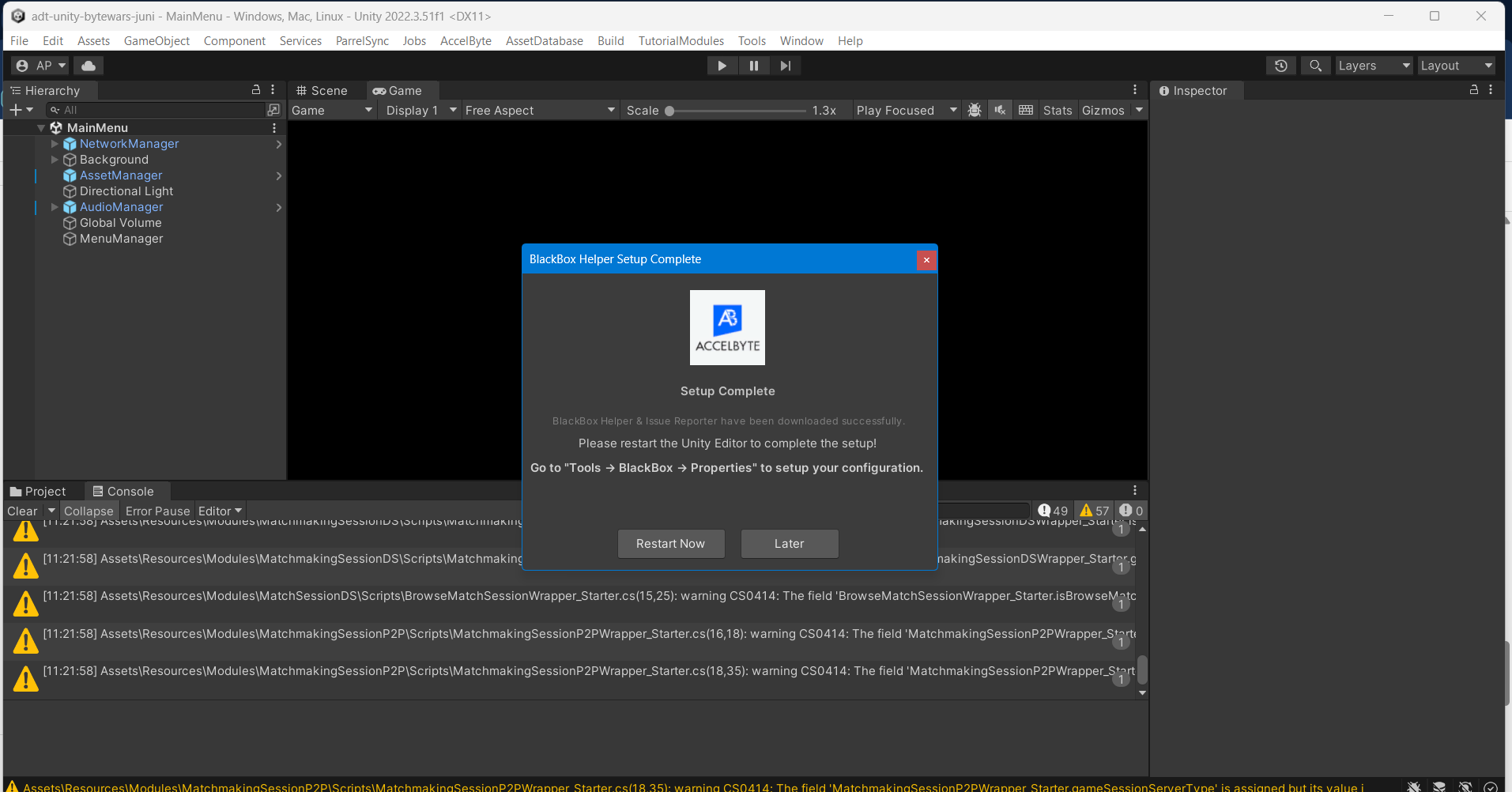Image resolution: width=1512 pixels, height=792 pixels.
Task: Enable Error Pause in the Console
Action: point(156,511)
